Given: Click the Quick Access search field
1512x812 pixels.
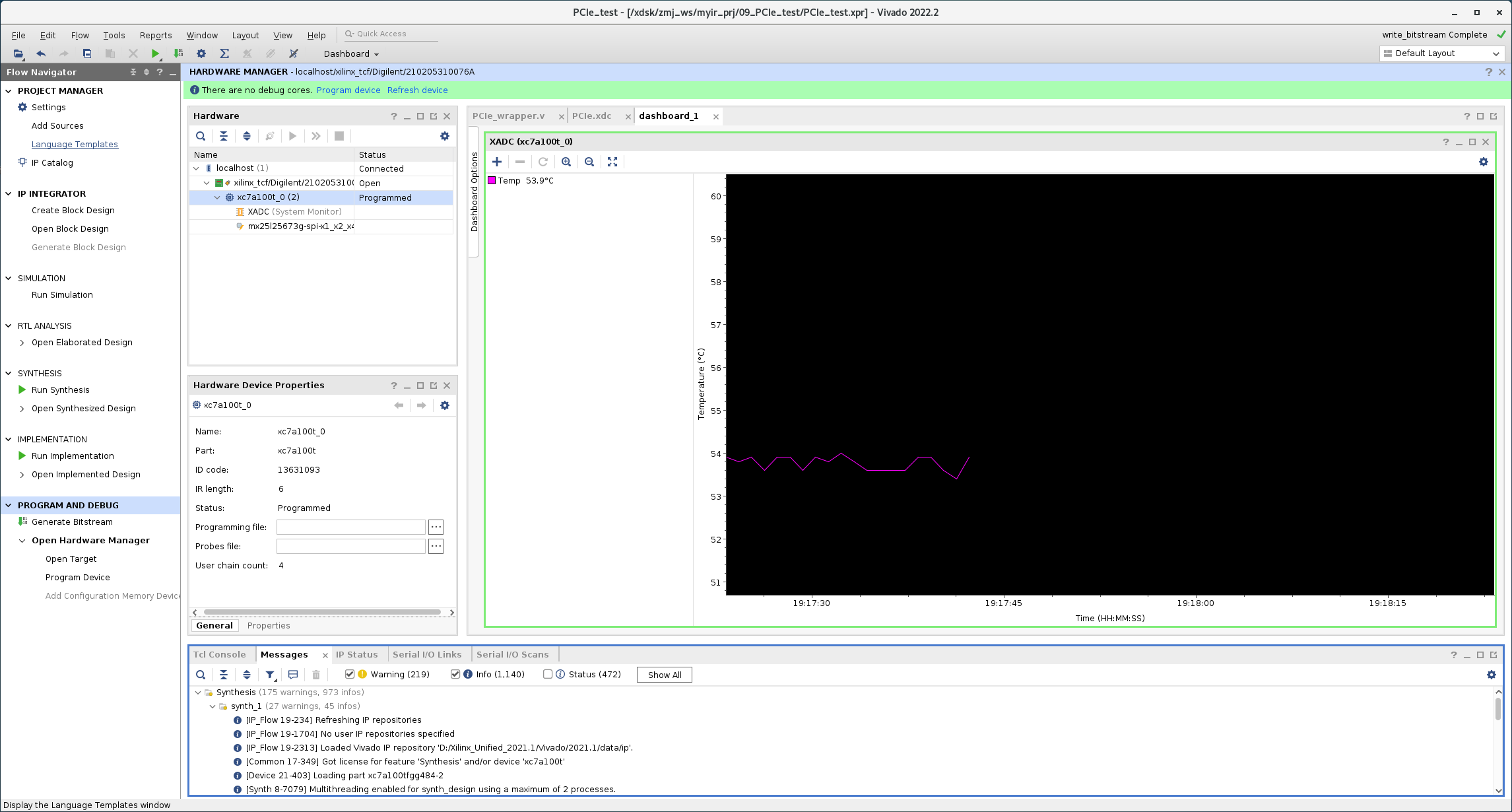Looking at the screenshot, I should [391, 34].
